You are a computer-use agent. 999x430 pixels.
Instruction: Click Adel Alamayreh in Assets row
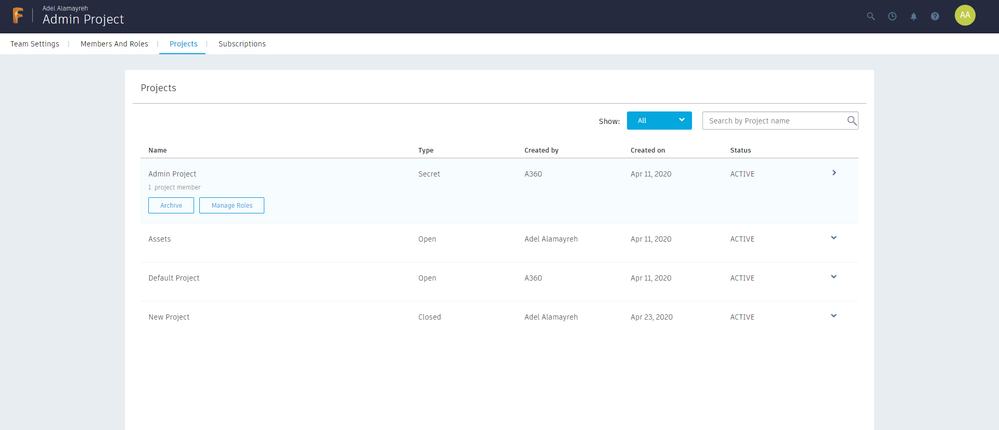click(551, 239)
